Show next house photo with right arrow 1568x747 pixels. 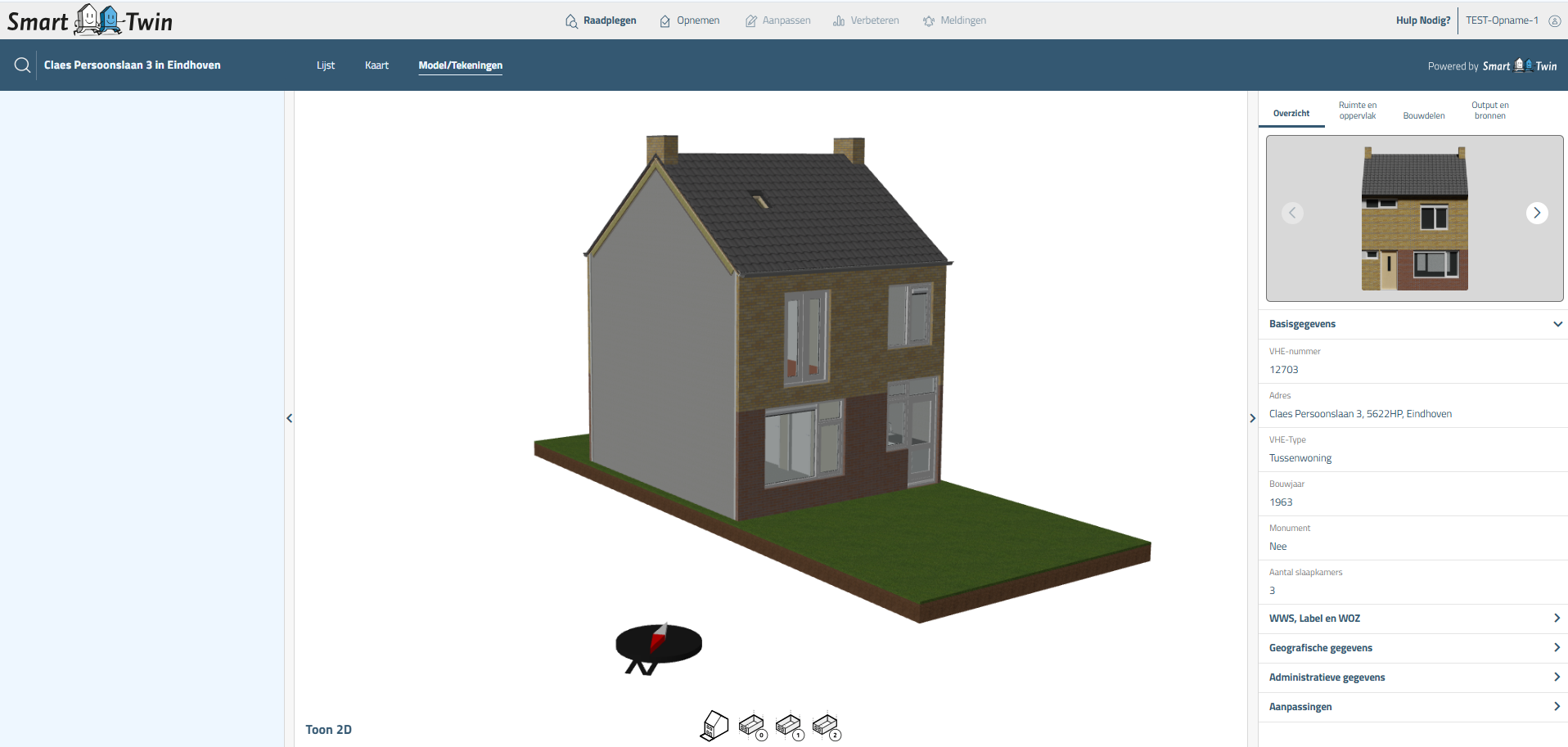[1536, 213]
